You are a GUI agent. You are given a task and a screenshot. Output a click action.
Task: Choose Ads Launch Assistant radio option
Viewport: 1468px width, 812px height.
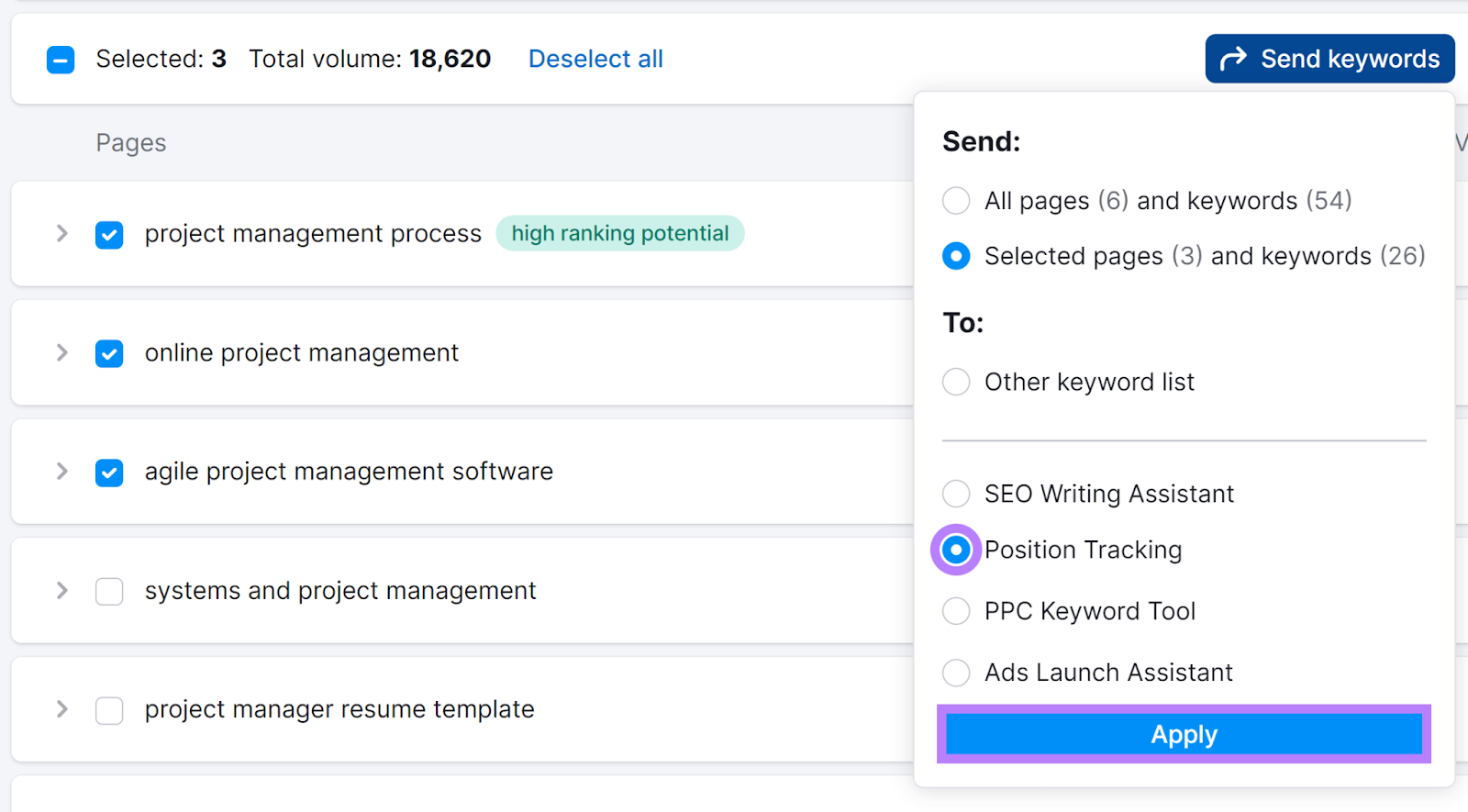coord(956,673)
